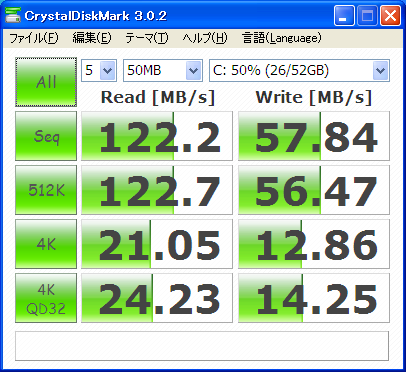
Task: Start the Seq sequential test
Action: click(x=46, y=136)
